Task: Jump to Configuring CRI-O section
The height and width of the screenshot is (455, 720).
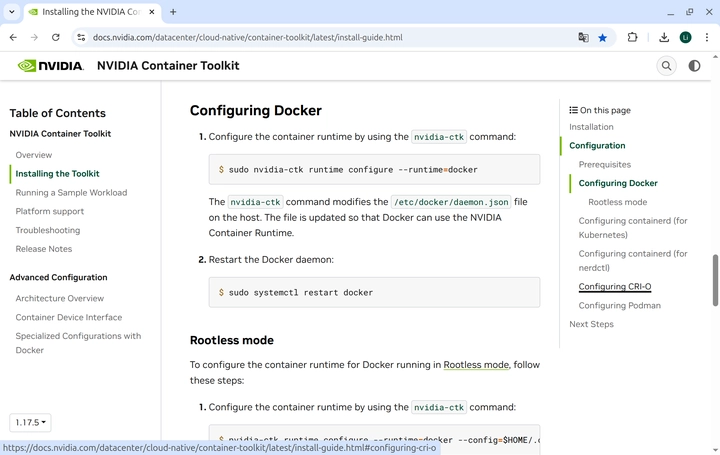Action: (614, 287)
